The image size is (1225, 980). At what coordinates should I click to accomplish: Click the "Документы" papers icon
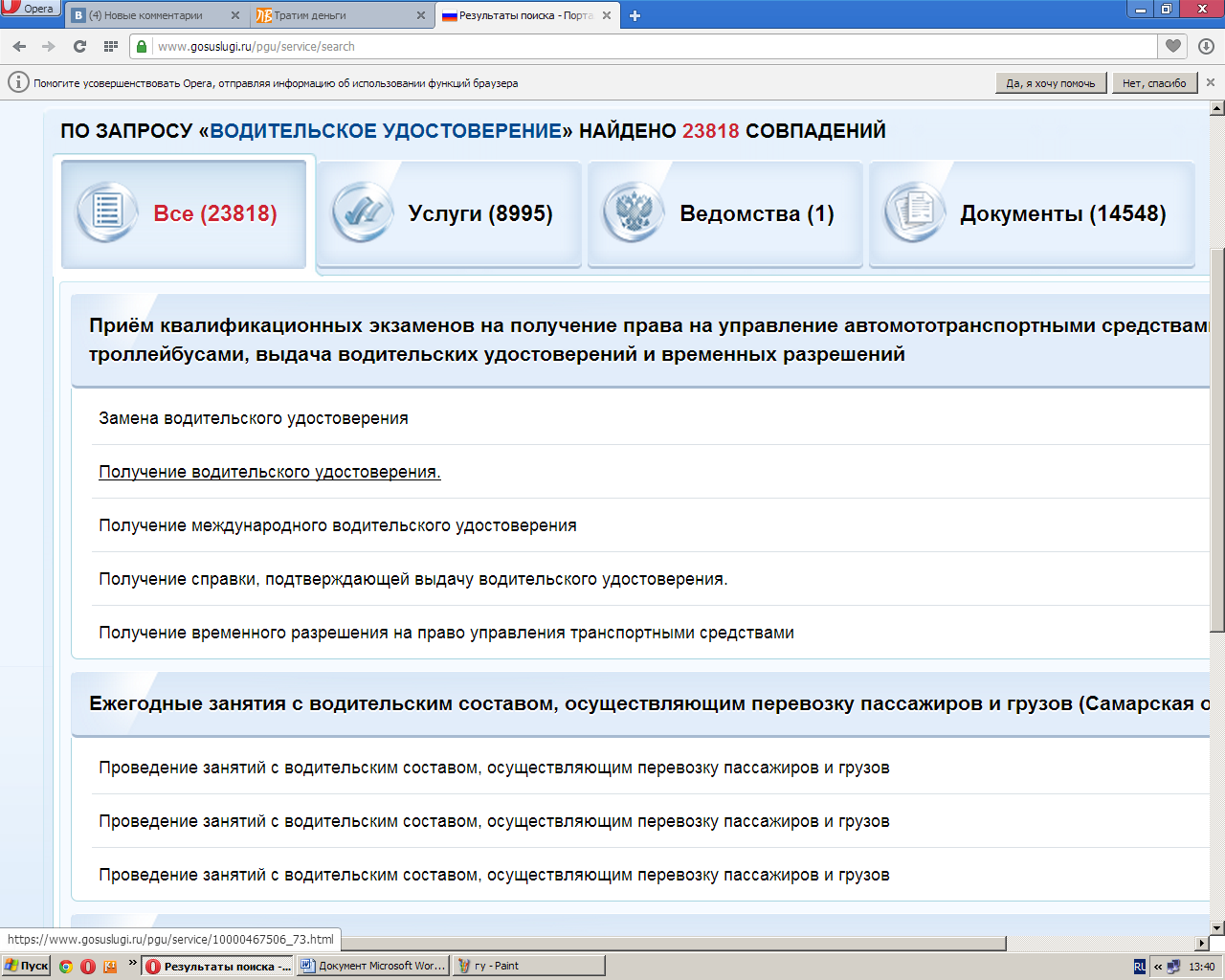(x=914, y=212)
